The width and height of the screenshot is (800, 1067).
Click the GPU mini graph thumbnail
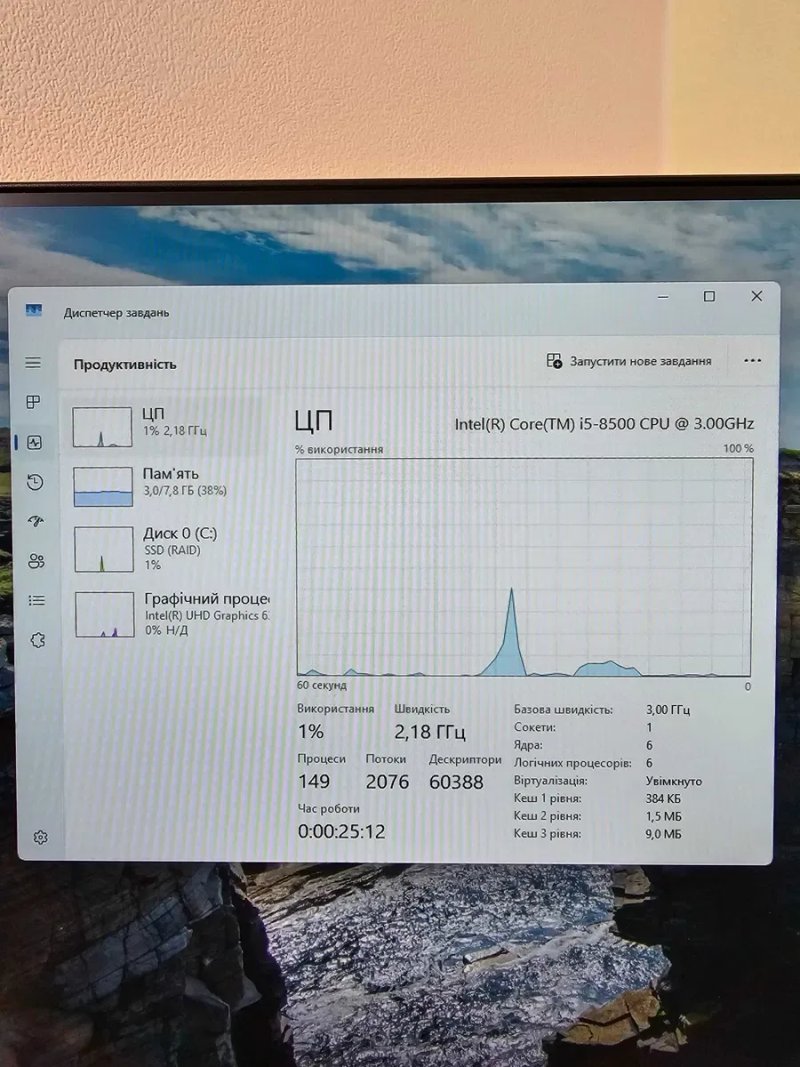(104, 614)
